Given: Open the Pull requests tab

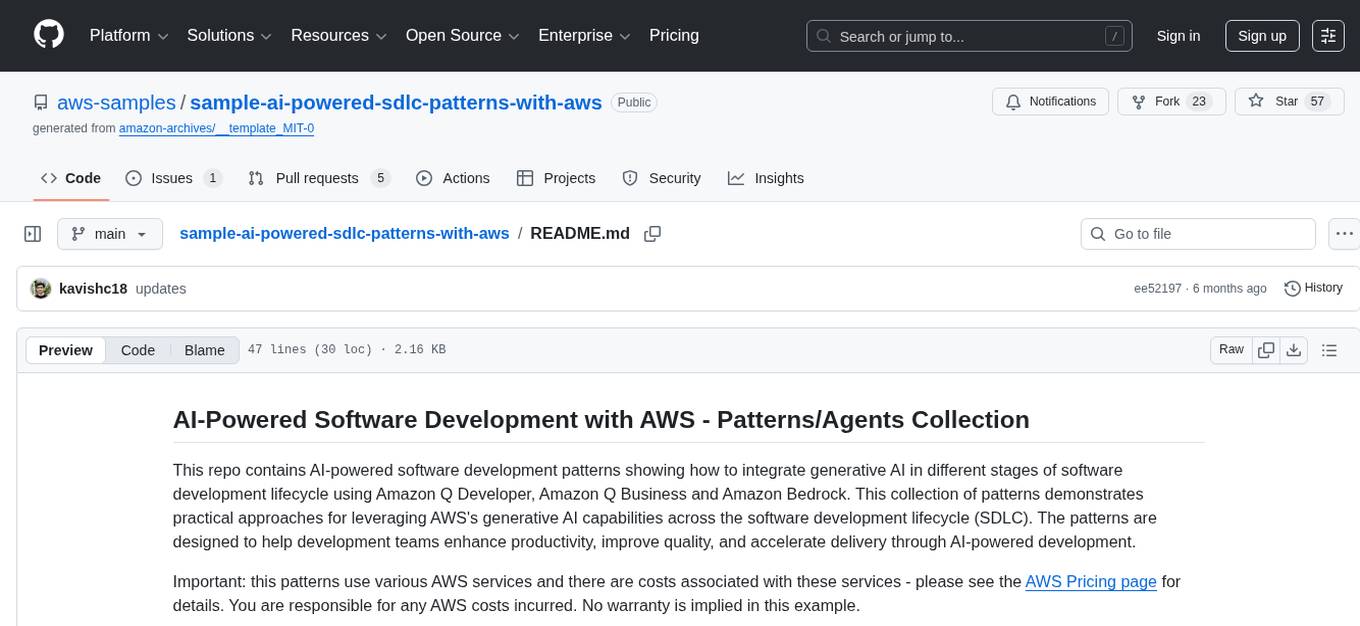Looking at the screenshot, I should (x=317, y=178).
